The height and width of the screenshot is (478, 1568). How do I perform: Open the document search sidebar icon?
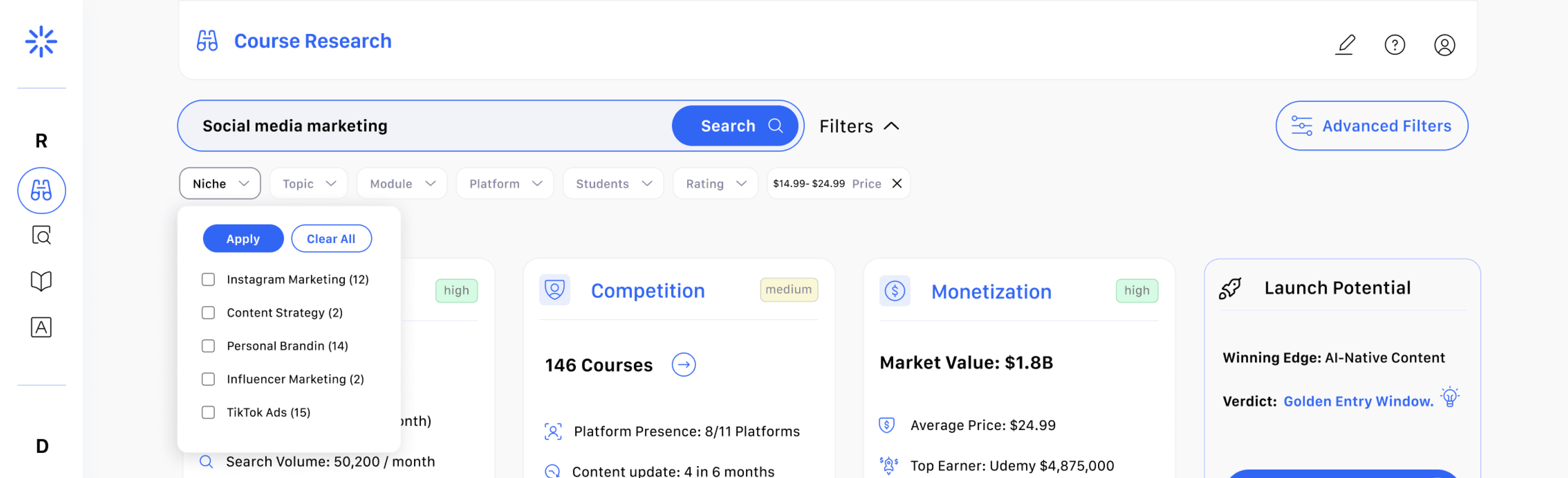[x=41, y=235]
